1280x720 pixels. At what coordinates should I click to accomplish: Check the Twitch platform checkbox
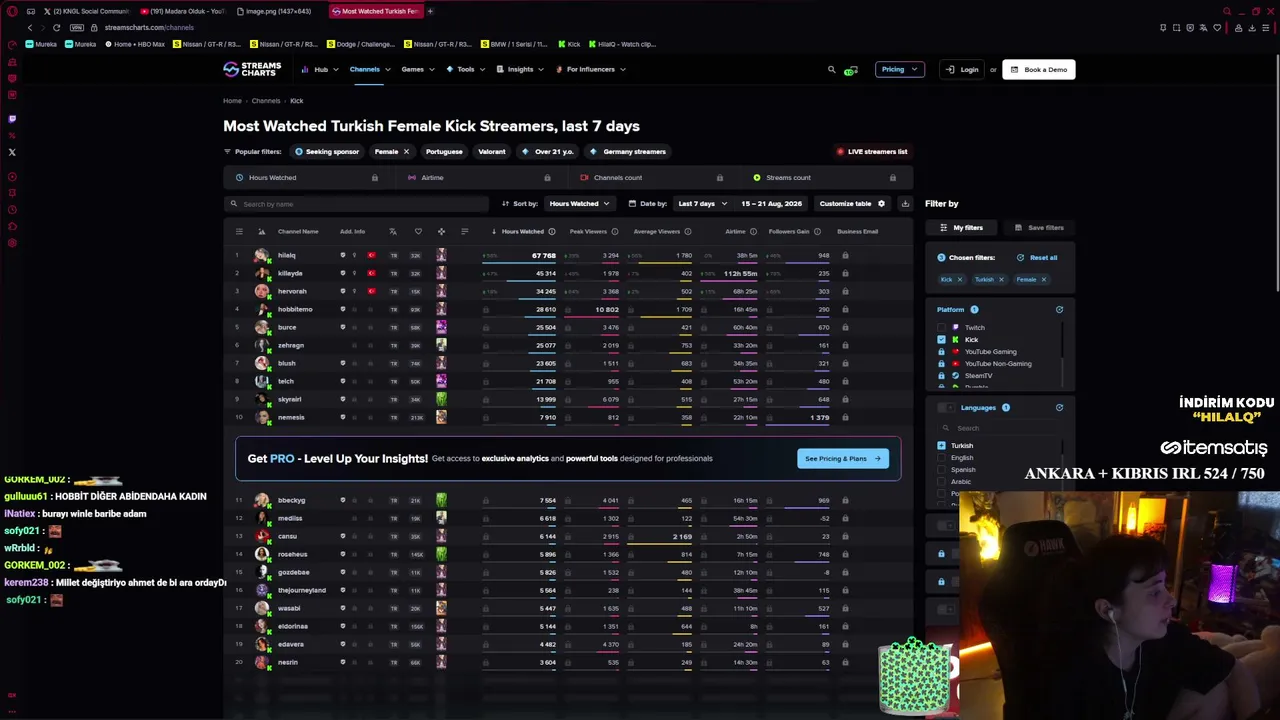point(941,328)
